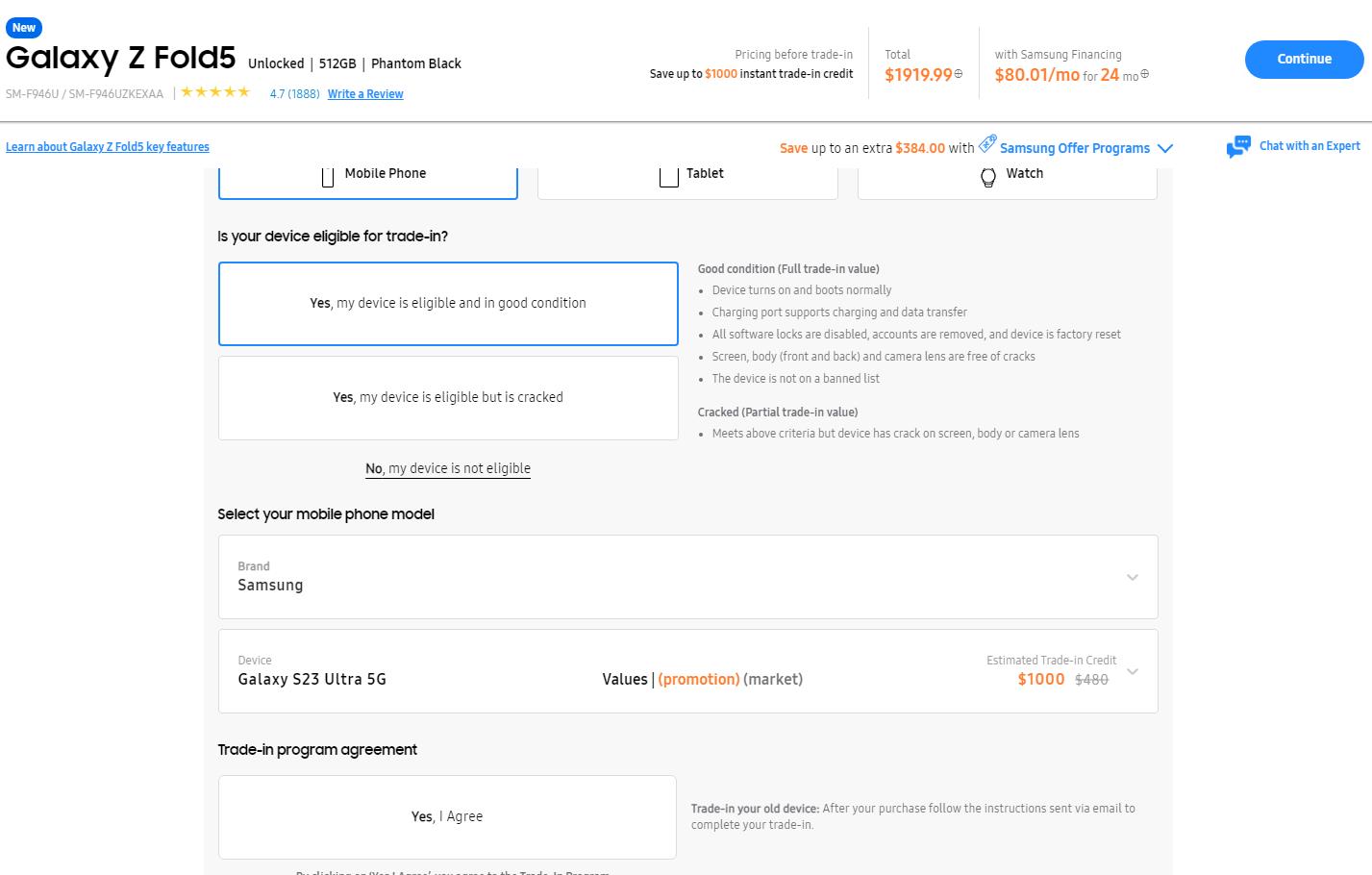Click the 4.7 (1888) rating count

294,94
